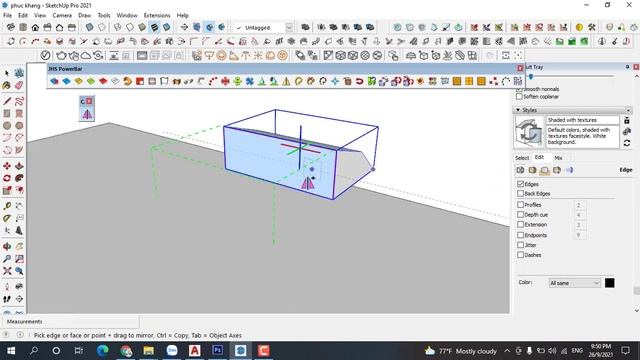The width and height of the screenshot is (640, 360).
Task: Switch to the Mix tab in Styles
Action: pyautogui.click(x=558, y=158)
